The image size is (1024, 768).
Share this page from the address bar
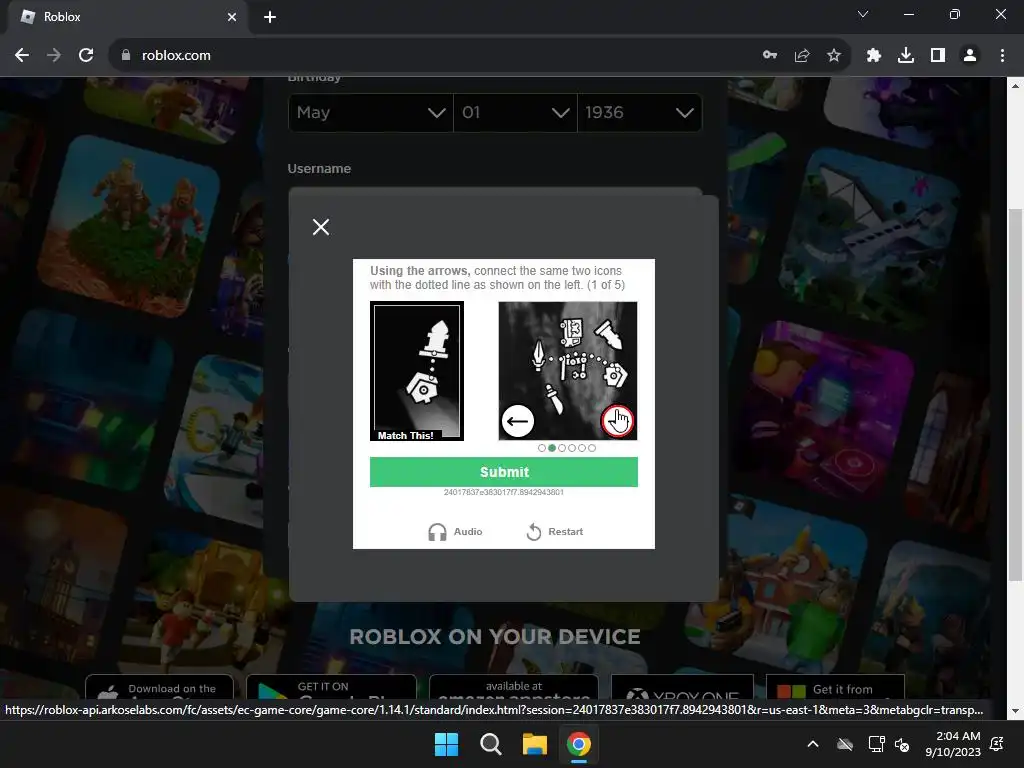tap(802, 56)
